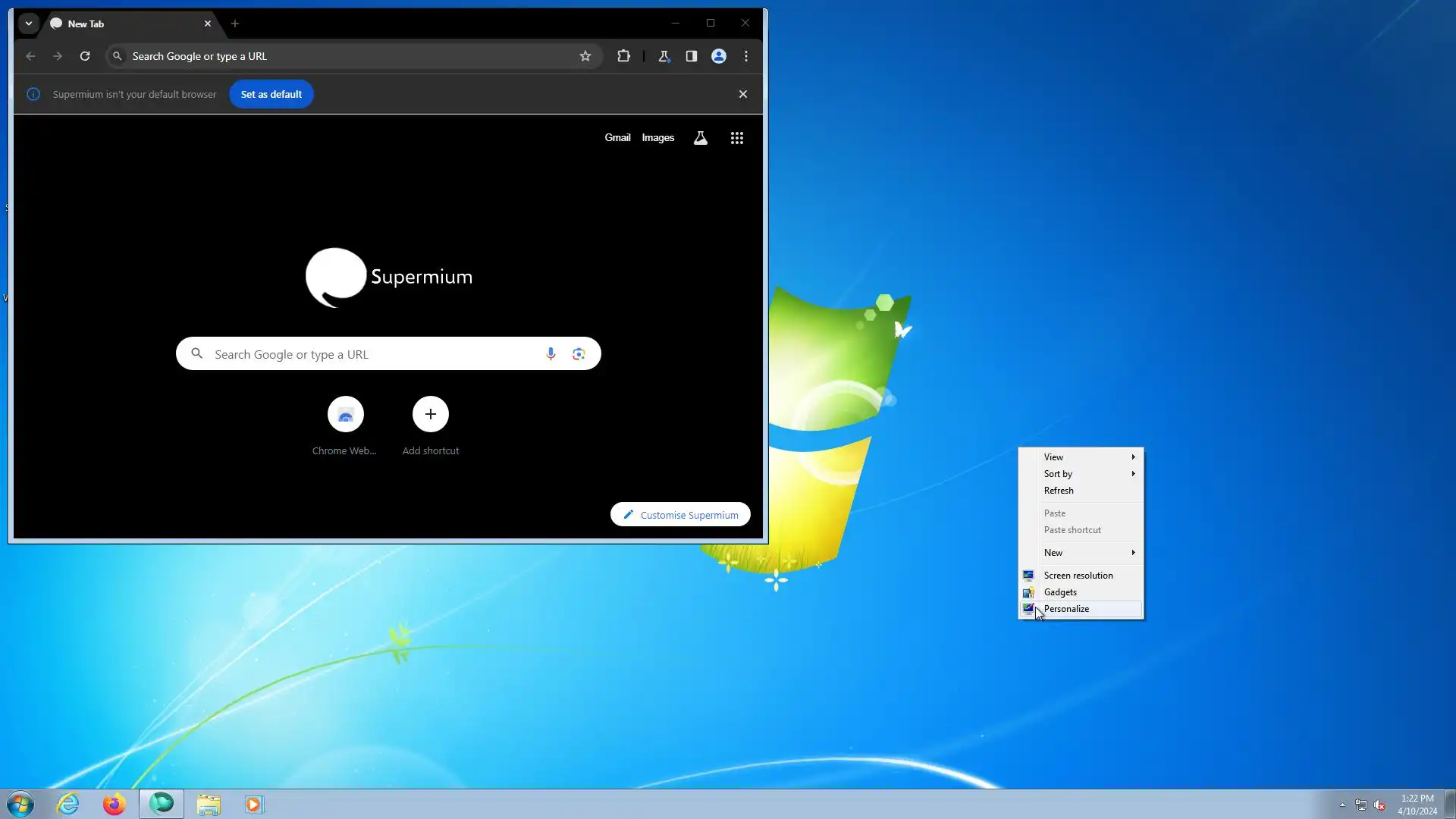Screen dimensions: 1456x819
Task: Select Personalize from context menu
Action: (1066, 609)
